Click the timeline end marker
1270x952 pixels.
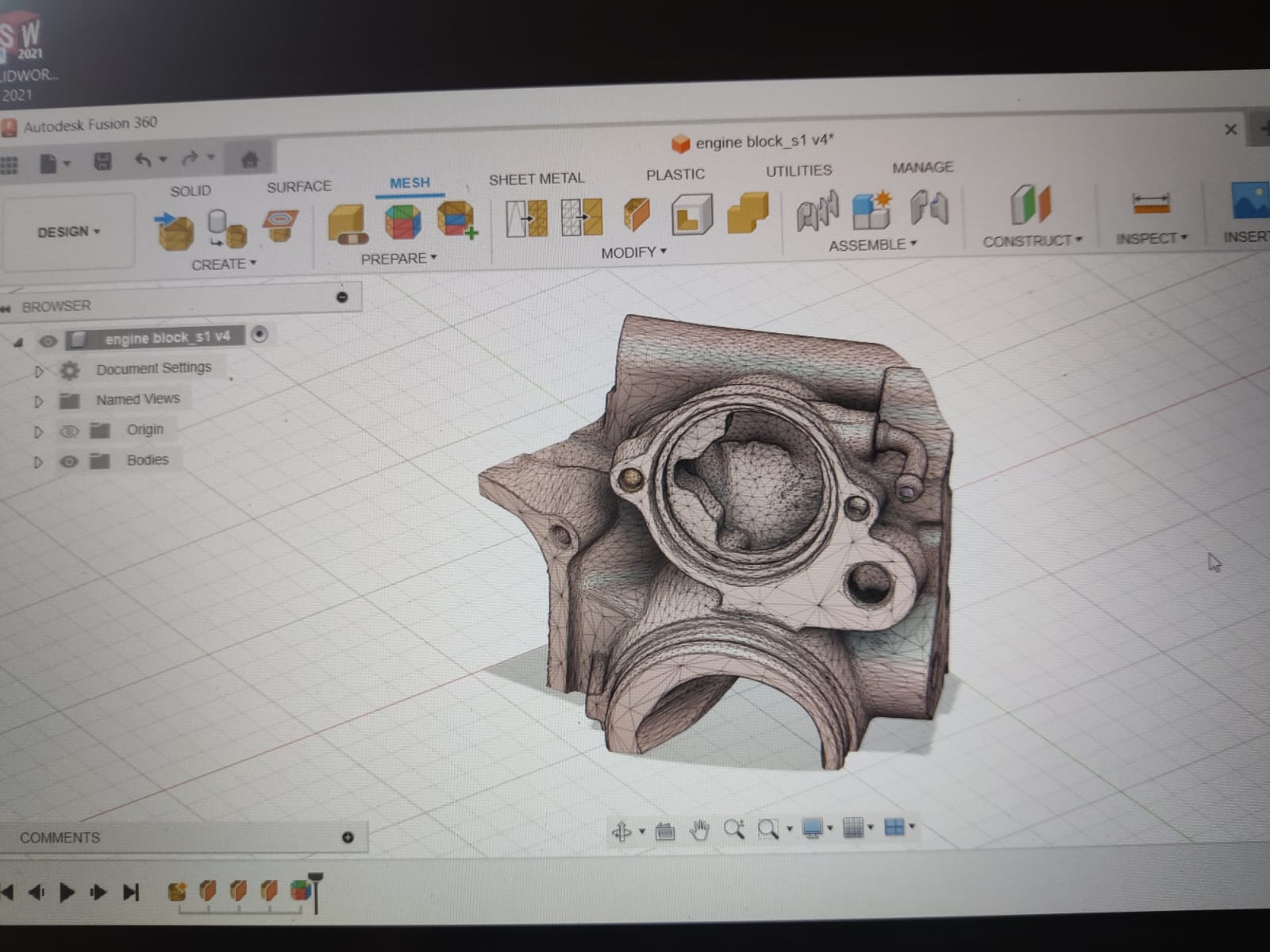coord(316,891)
